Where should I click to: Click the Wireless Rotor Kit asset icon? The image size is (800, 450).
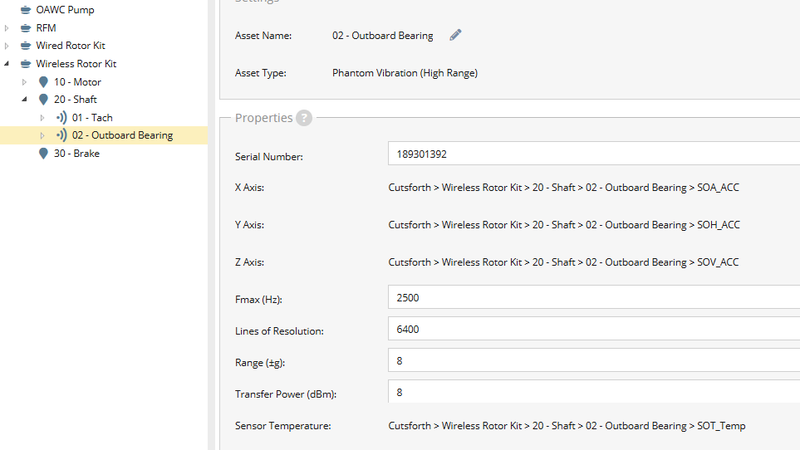tap(26, 64)
